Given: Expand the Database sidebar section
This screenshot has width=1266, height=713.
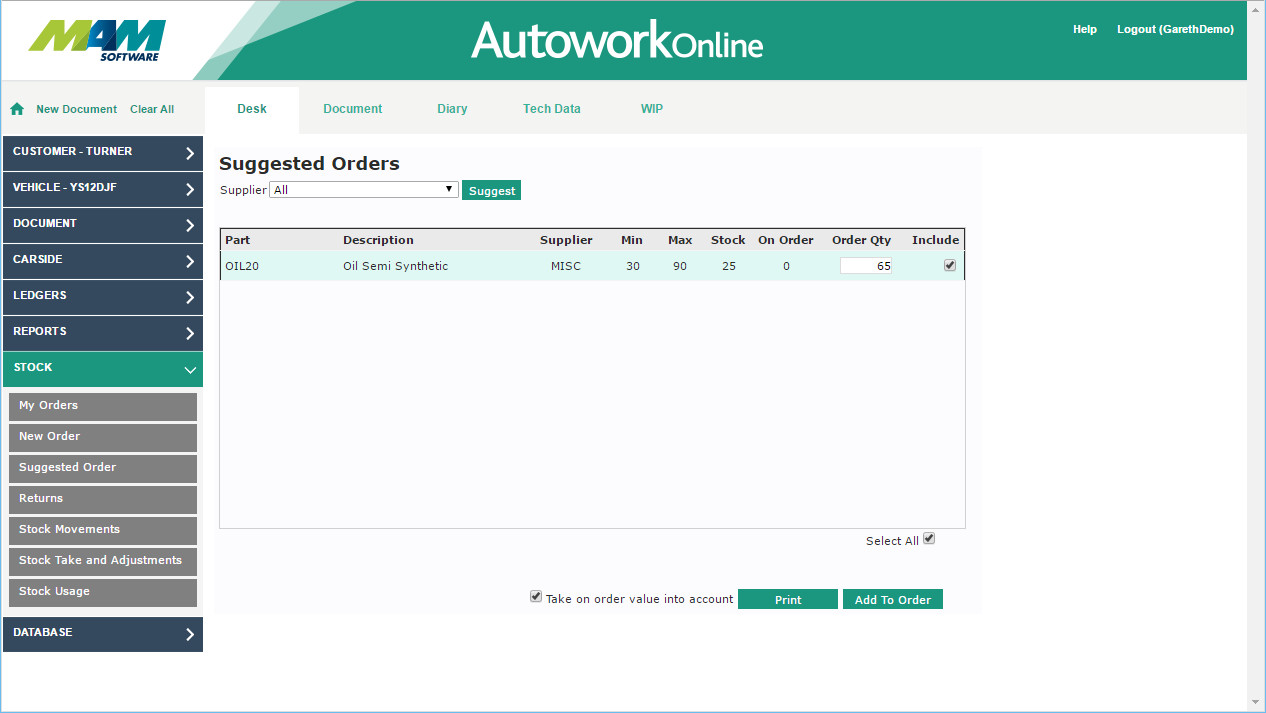Looking at the screenshot, I should 102,633.
